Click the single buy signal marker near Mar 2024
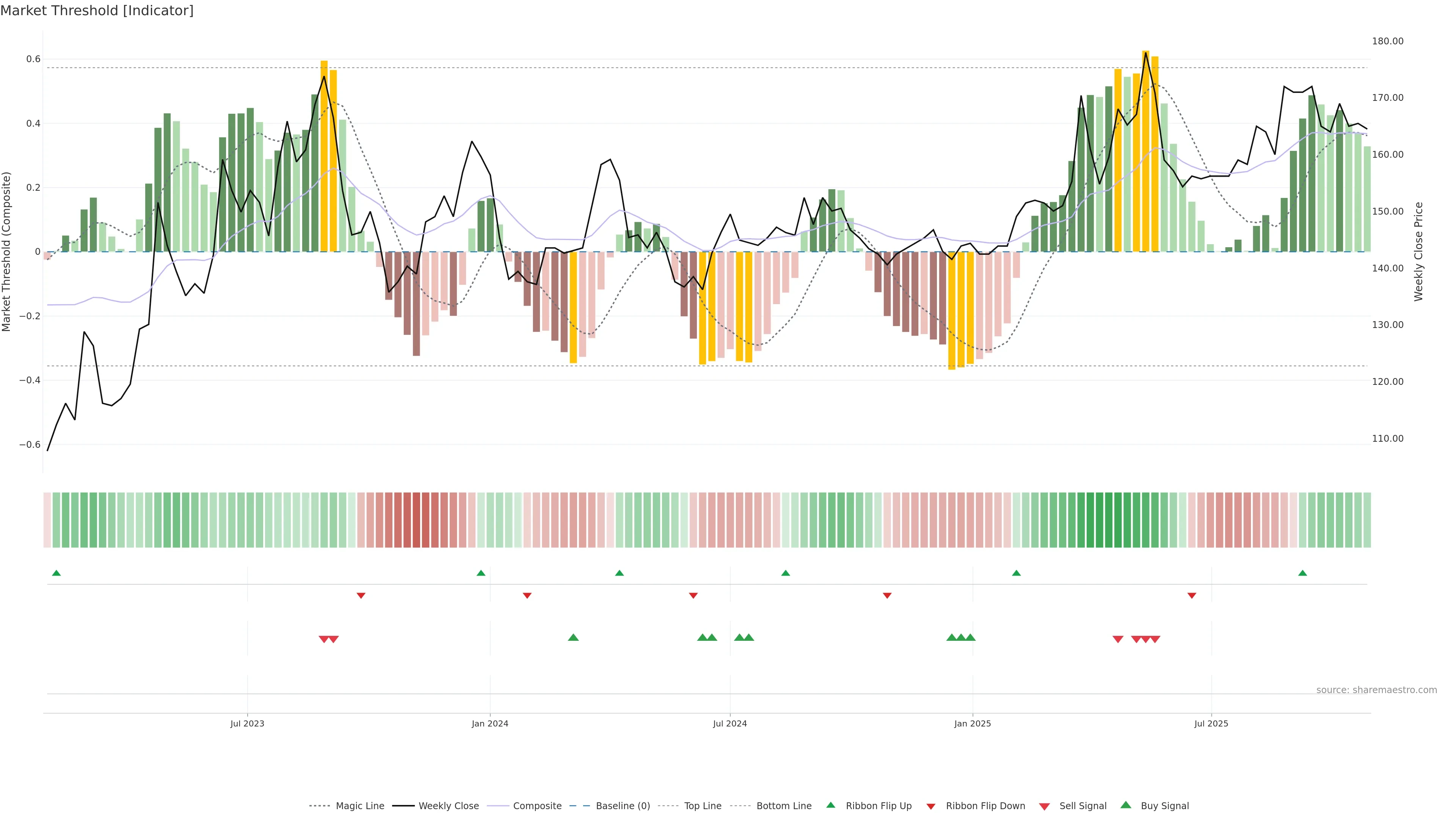This screenshot has width=1456, height=819. (x=573, y=637)
